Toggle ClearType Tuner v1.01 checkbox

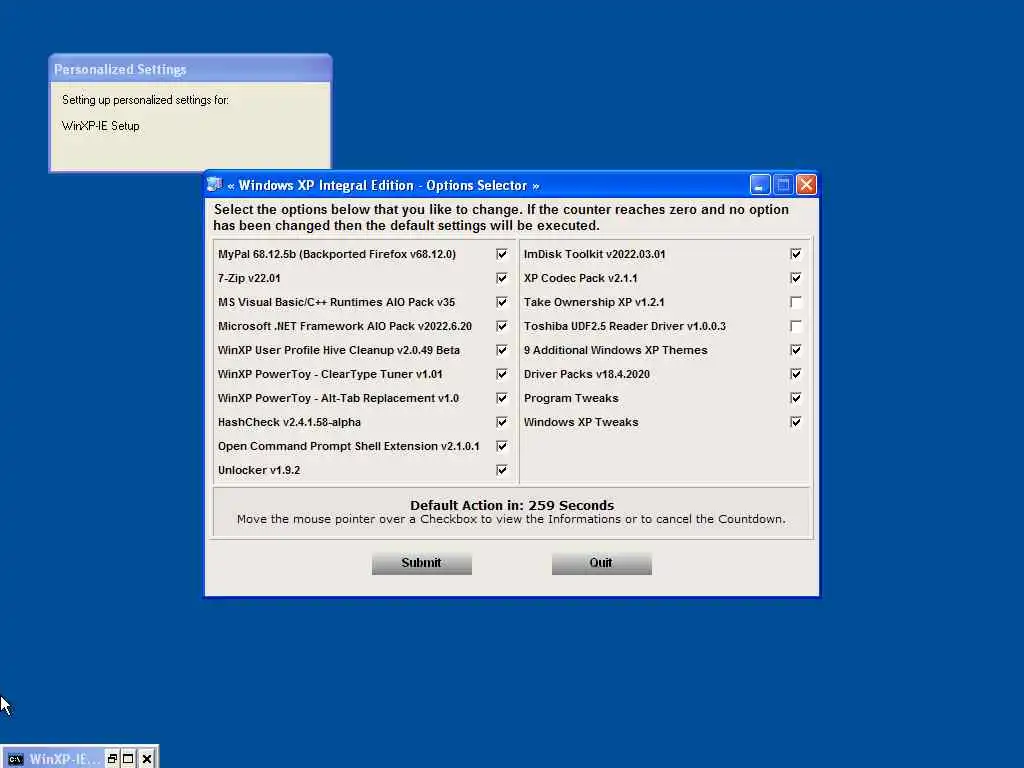tap(502, 374)
